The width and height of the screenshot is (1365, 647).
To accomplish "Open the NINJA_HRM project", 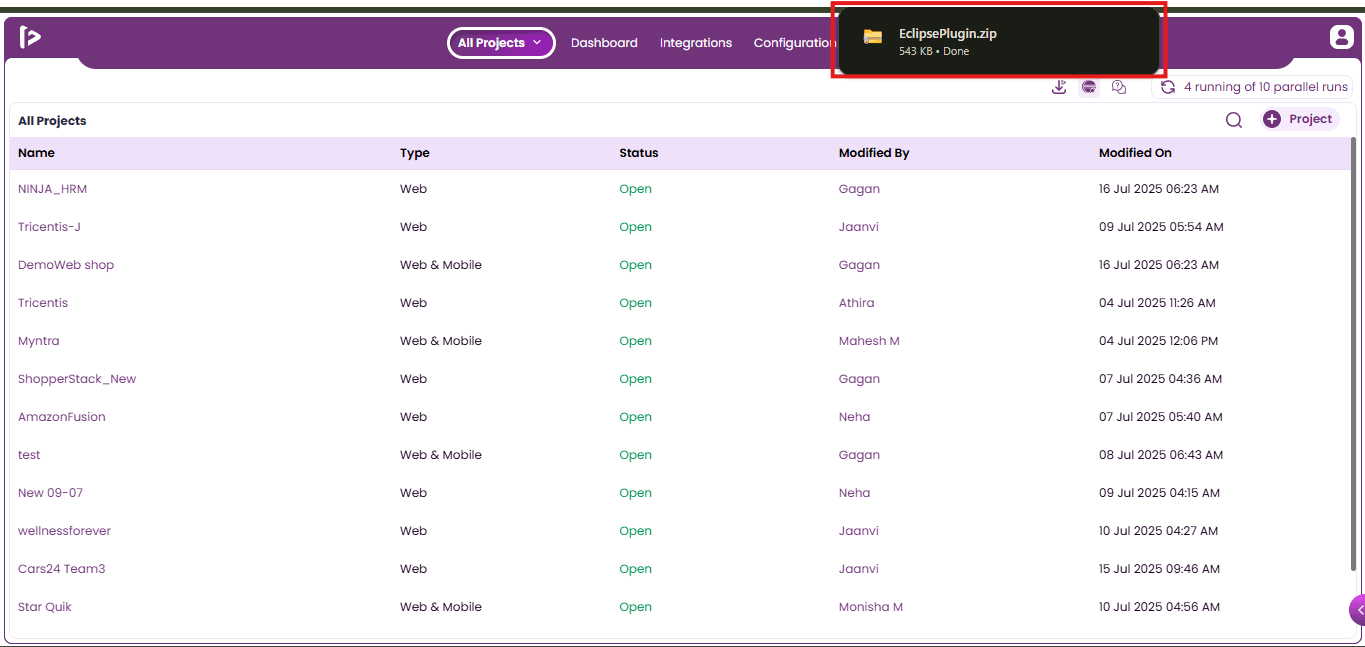I will click(53, 189).
